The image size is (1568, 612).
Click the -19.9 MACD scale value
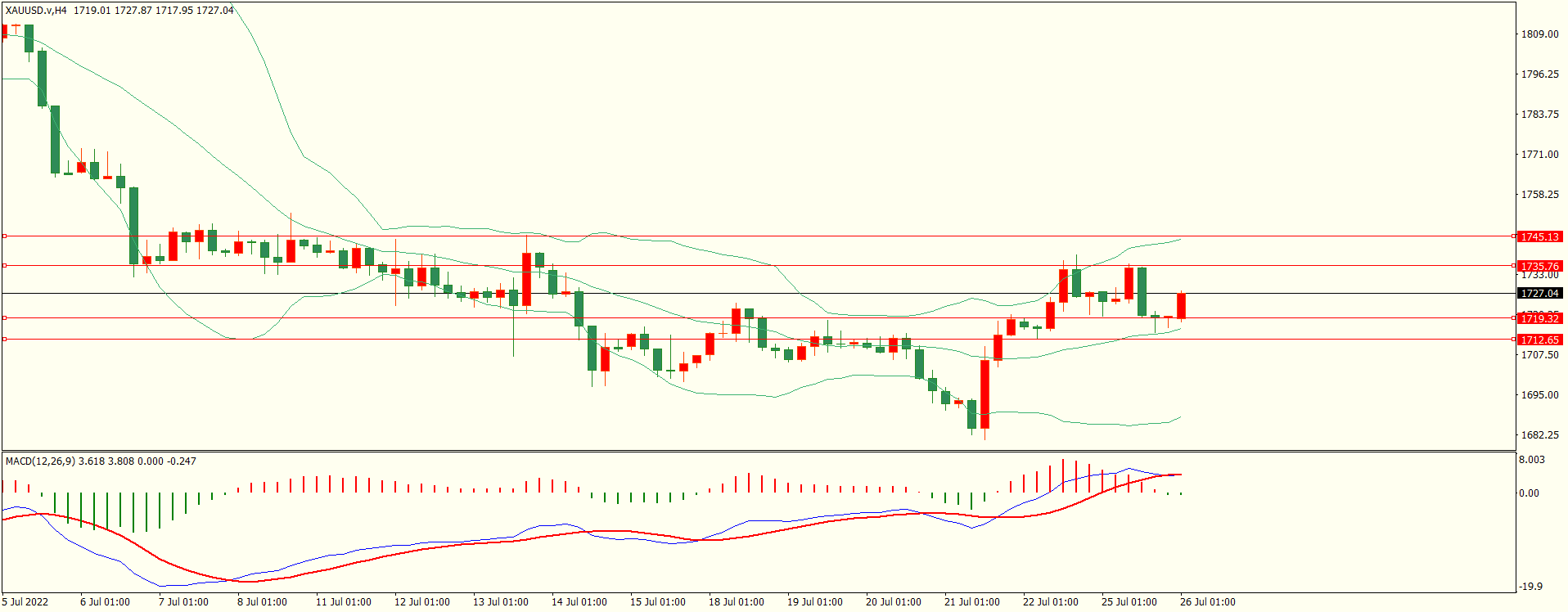[x=1531, y=587]
